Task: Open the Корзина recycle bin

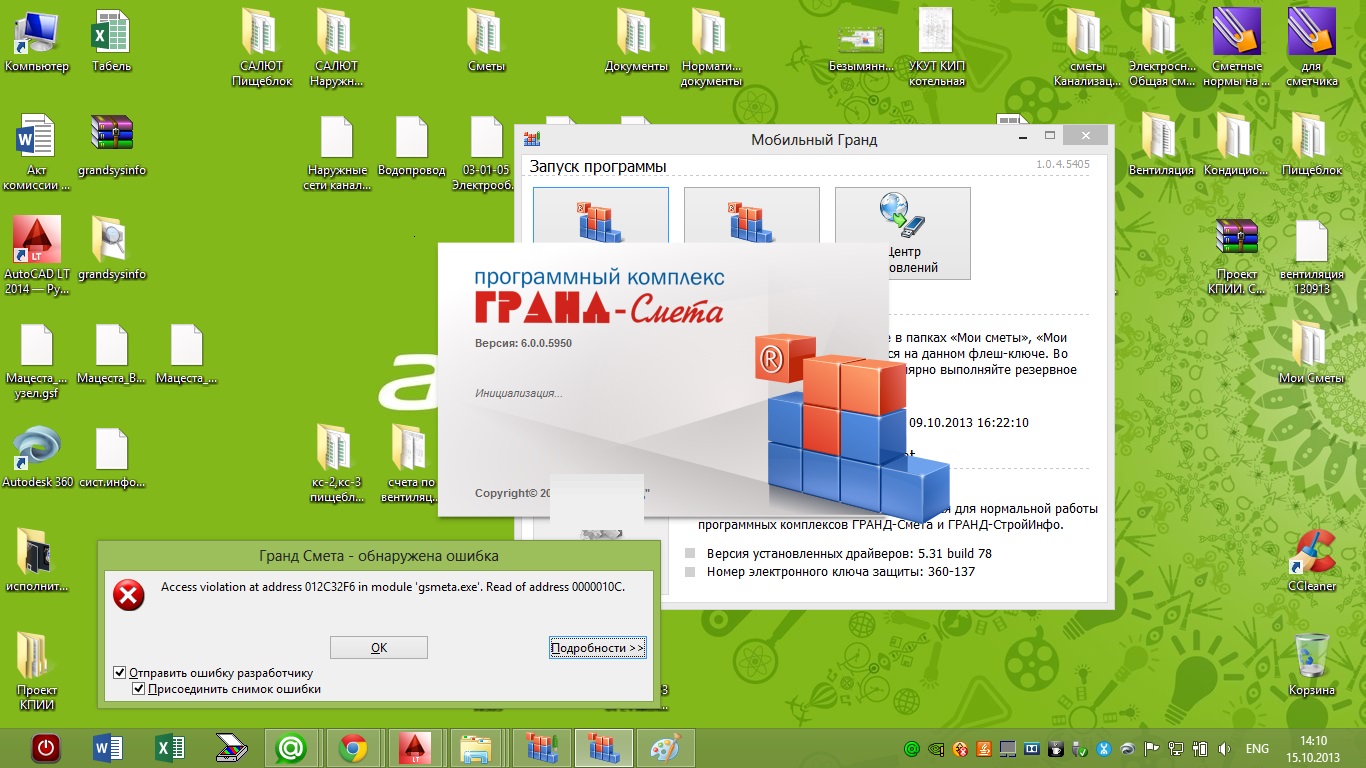Action: pos(1312,666)
